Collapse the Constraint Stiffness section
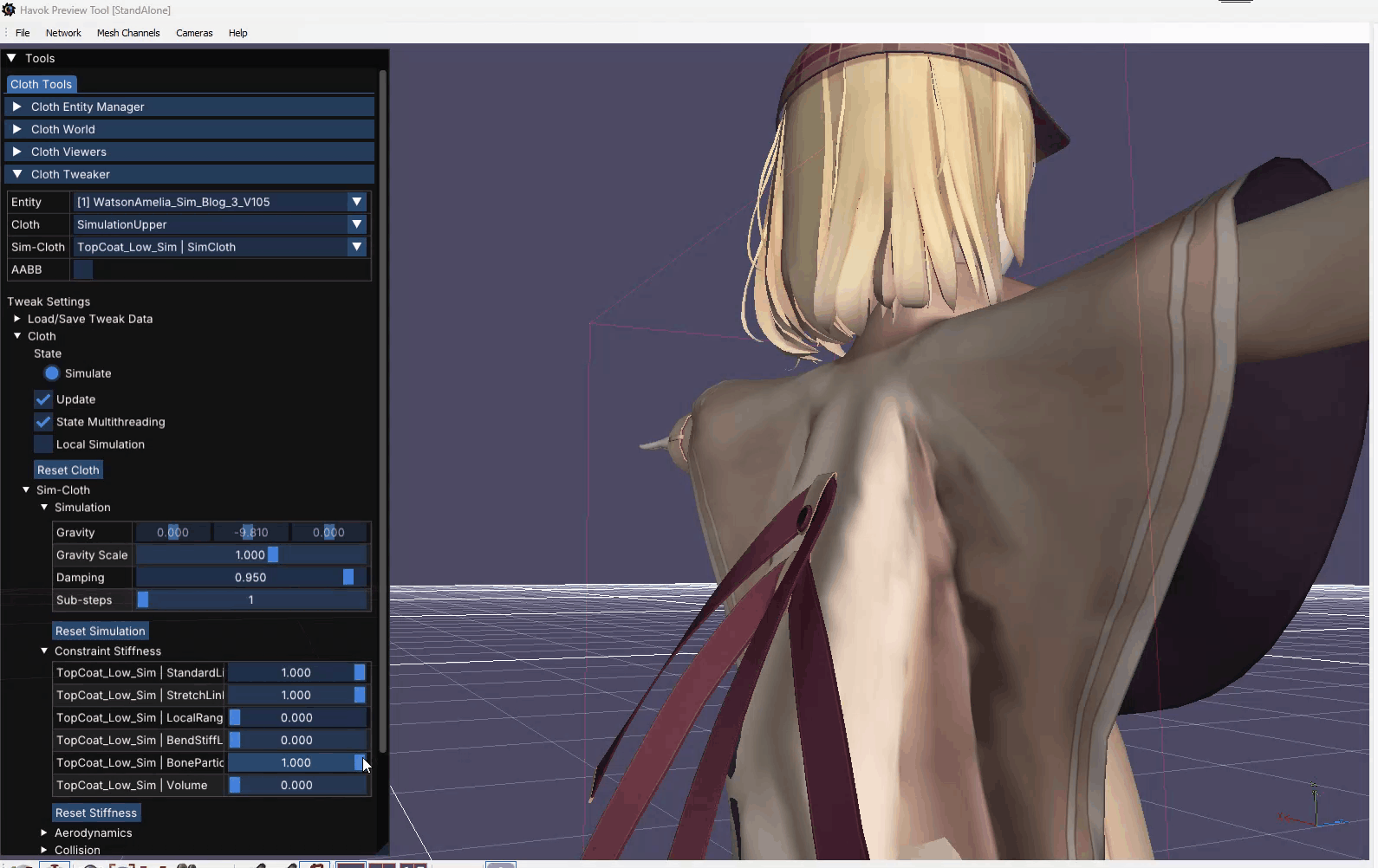The height and width of the screenshot is (868, 1378). pyautogui.click(x=44, y=651)
